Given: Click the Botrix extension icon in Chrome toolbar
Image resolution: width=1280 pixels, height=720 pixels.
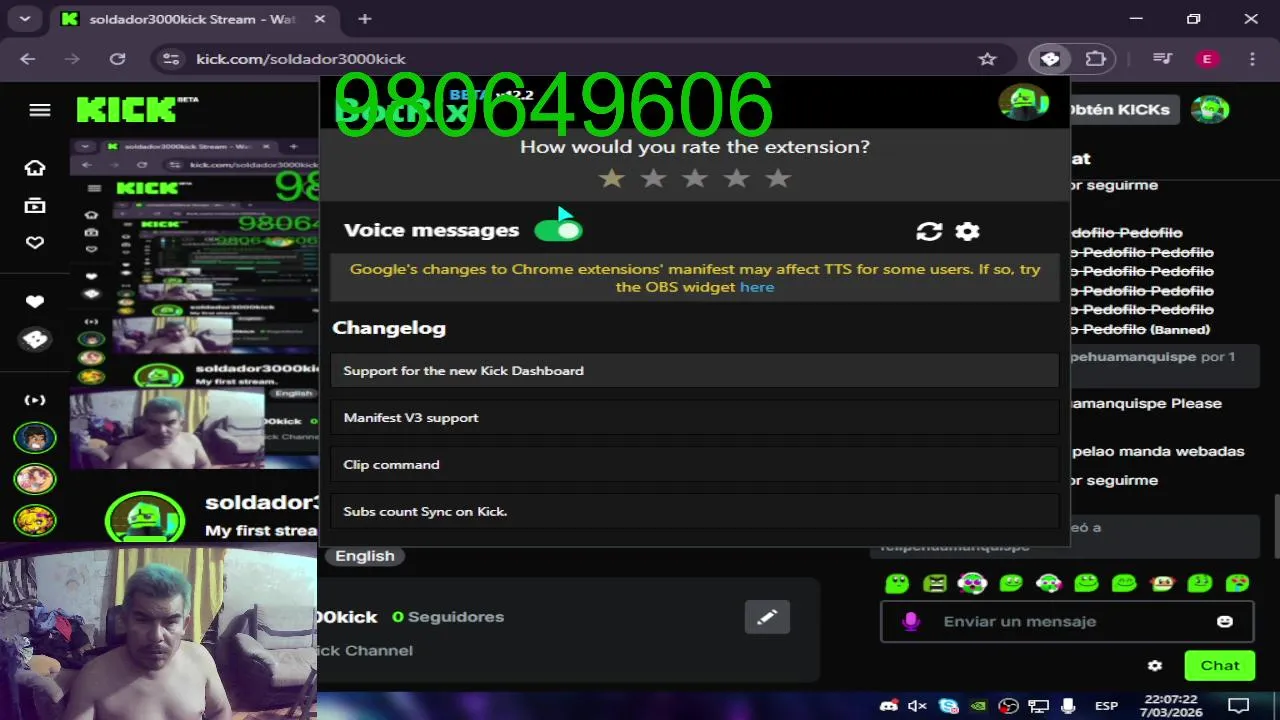Looking at the screenshot, I should pos(1050,59).
